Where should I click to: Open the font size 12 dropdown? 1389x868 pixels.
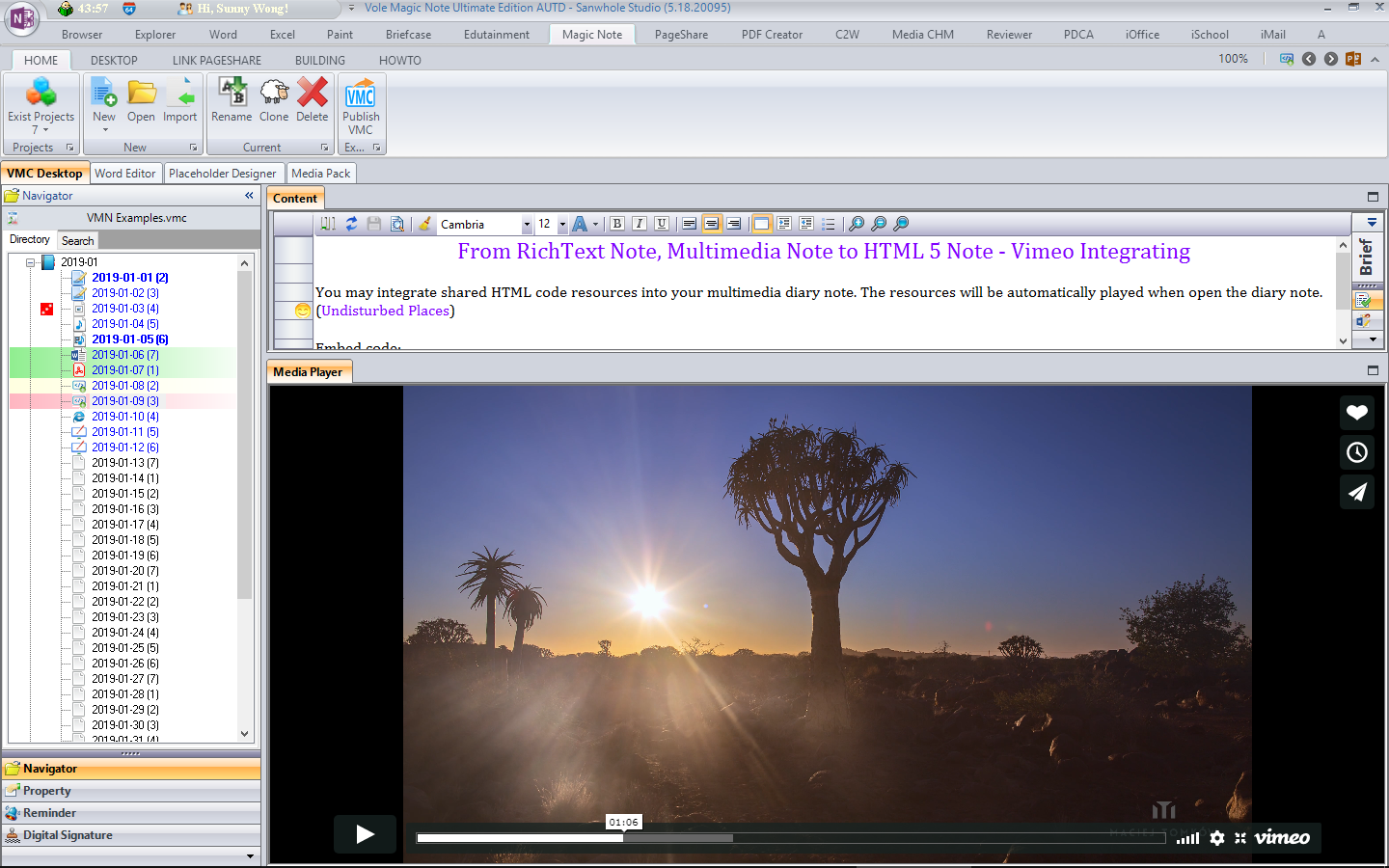(562, 225)
